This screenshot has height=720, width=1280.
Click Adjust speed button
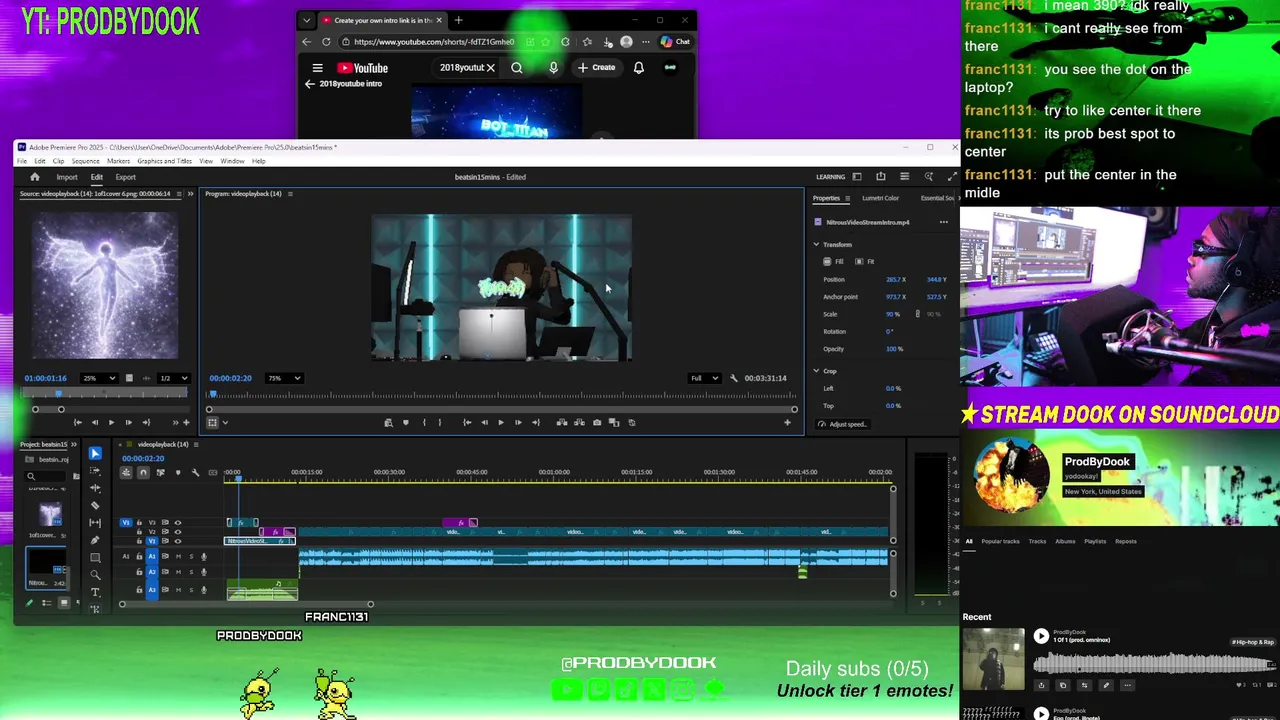(x=842, y=424)
